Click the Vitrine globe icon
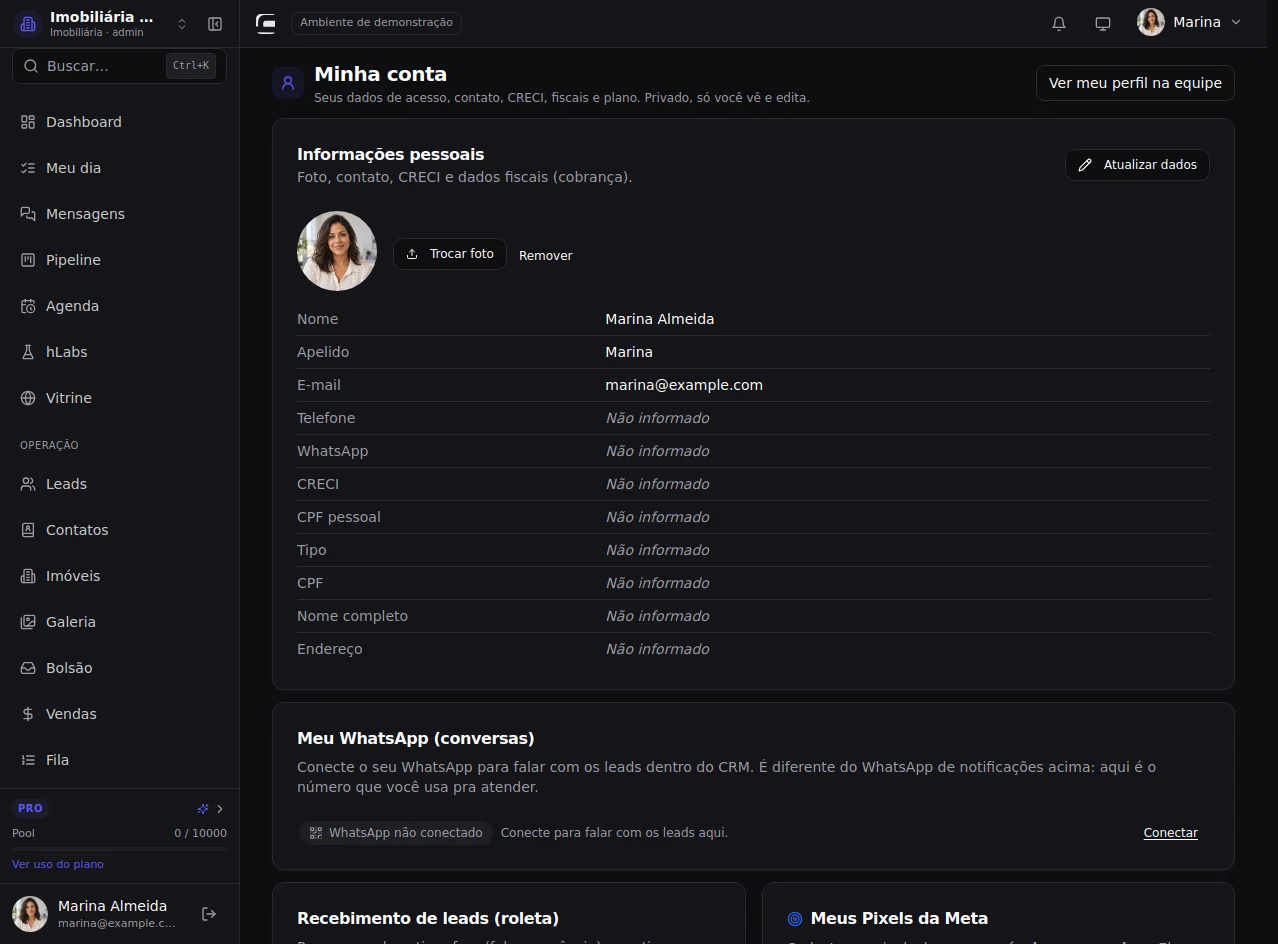The width and height of the screenshot is (1278, 944). [28, 398]
